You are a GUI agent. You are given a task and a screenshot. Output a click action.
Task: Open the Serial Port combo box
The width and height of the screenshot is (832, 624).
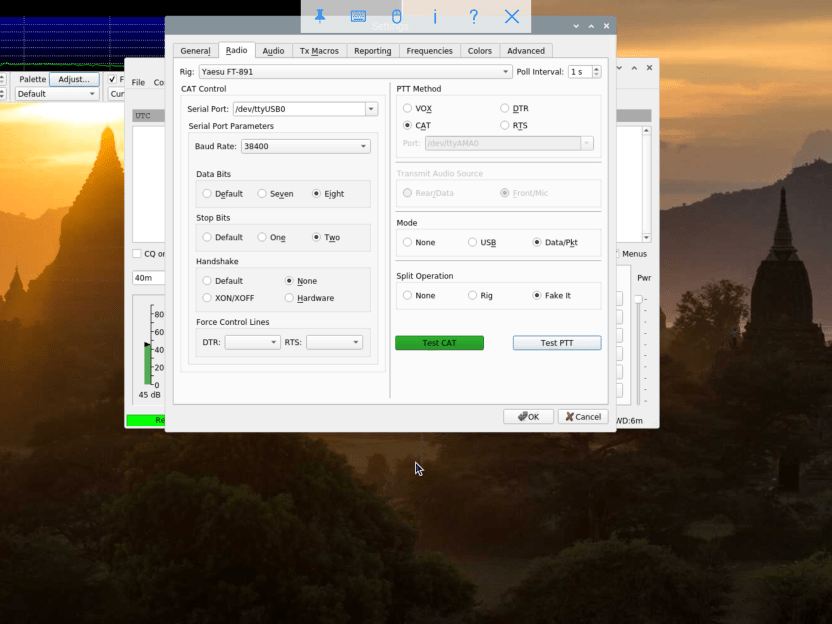coord(371,109)
